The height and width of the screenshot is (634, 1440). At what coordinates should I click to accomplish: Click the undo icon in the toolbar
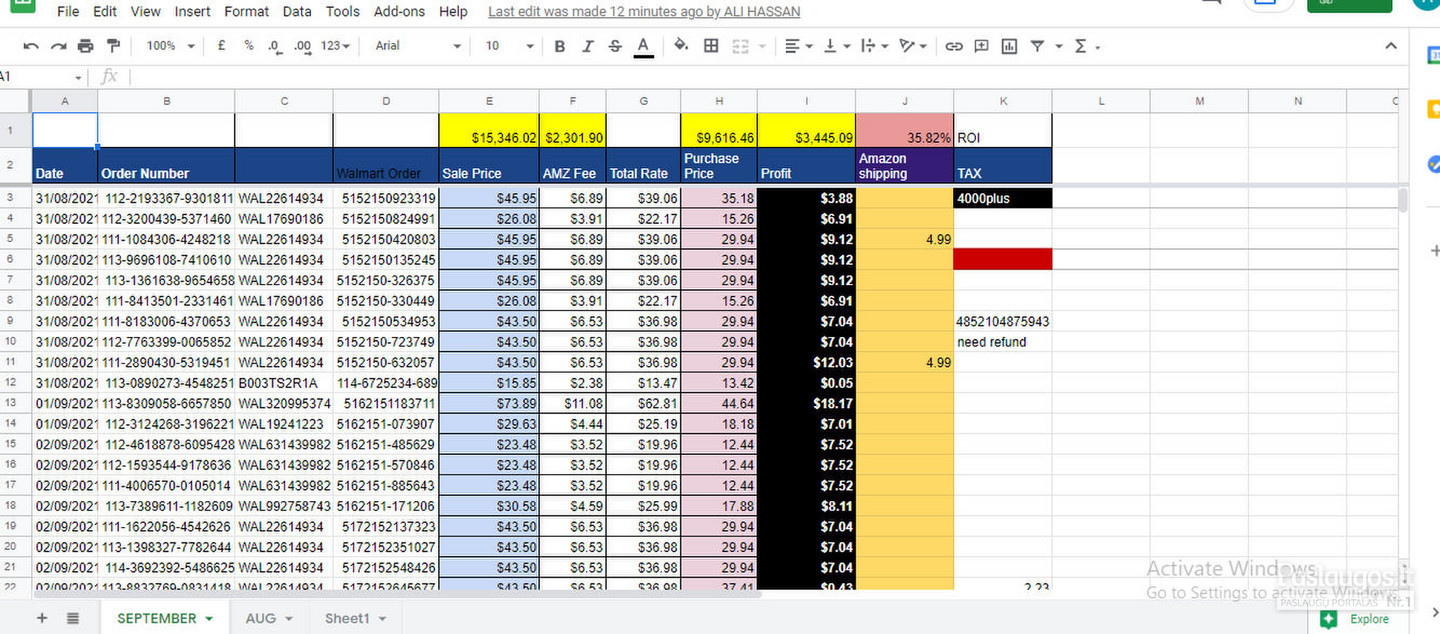pyautogui.click(x=31, y=46)
